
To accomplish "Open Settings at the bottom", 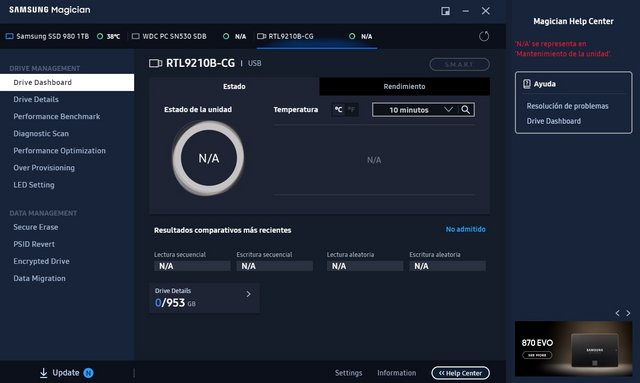I will 349,373.
